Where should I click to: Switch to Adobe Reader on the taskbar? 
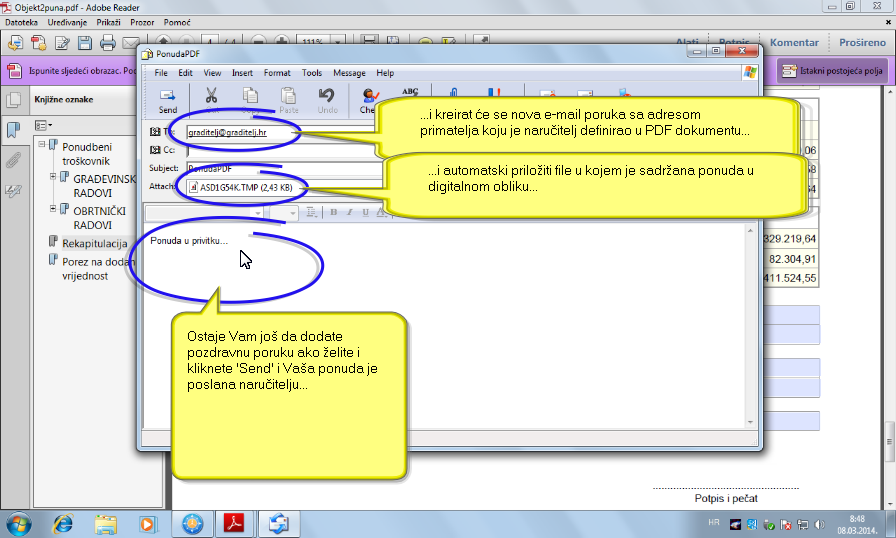point(234,524)
